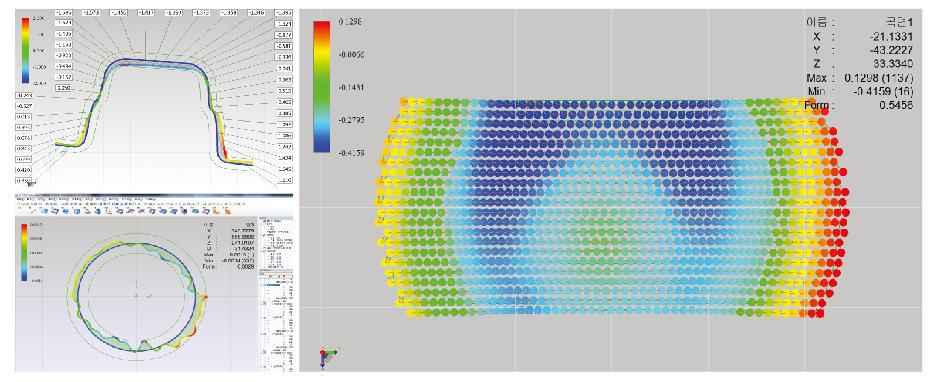
Task: Click the Max readout 0.1298 (1137)
Action: coord(879,78)
